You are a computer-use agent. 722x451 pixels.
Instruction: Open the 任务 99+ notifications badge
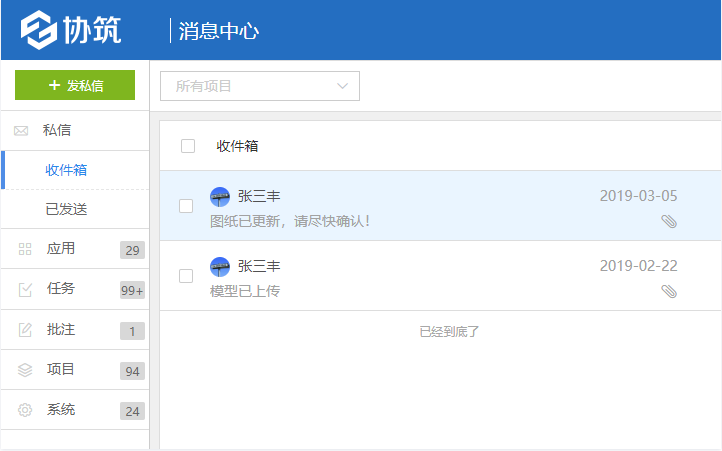132,290
